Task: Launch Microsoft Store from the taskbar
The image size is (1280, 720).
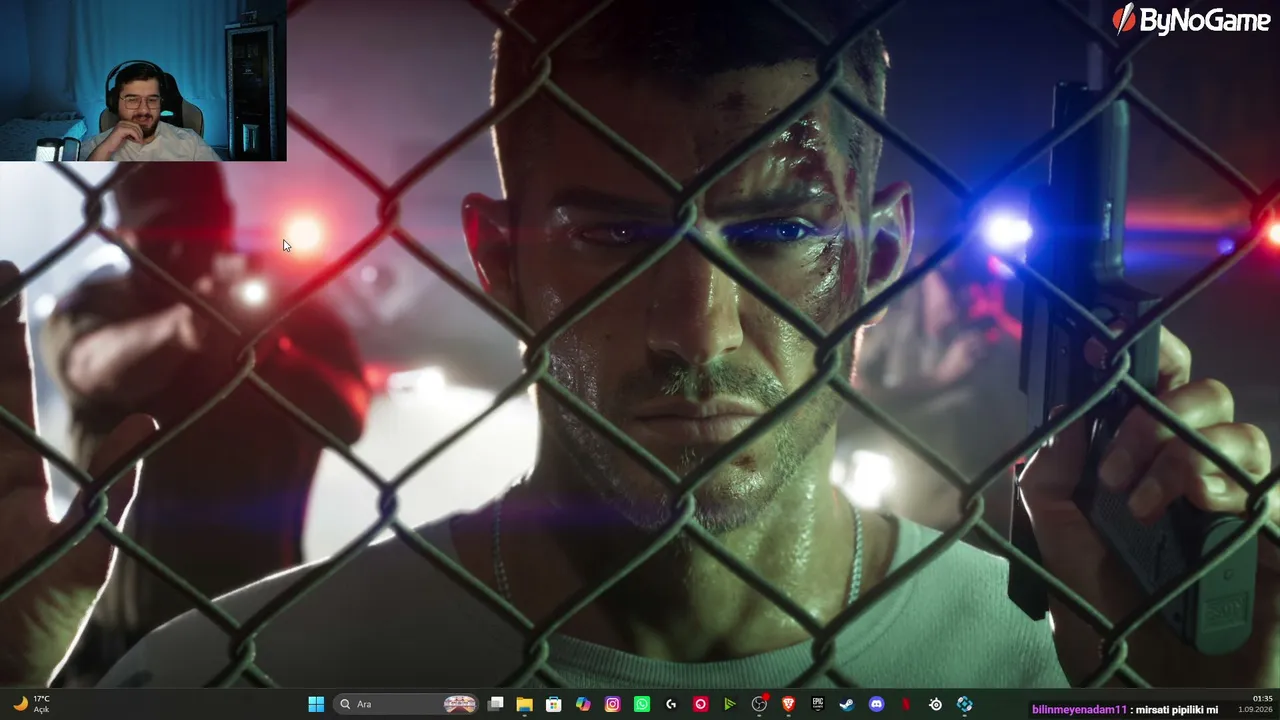Action: tap(553, 704)
